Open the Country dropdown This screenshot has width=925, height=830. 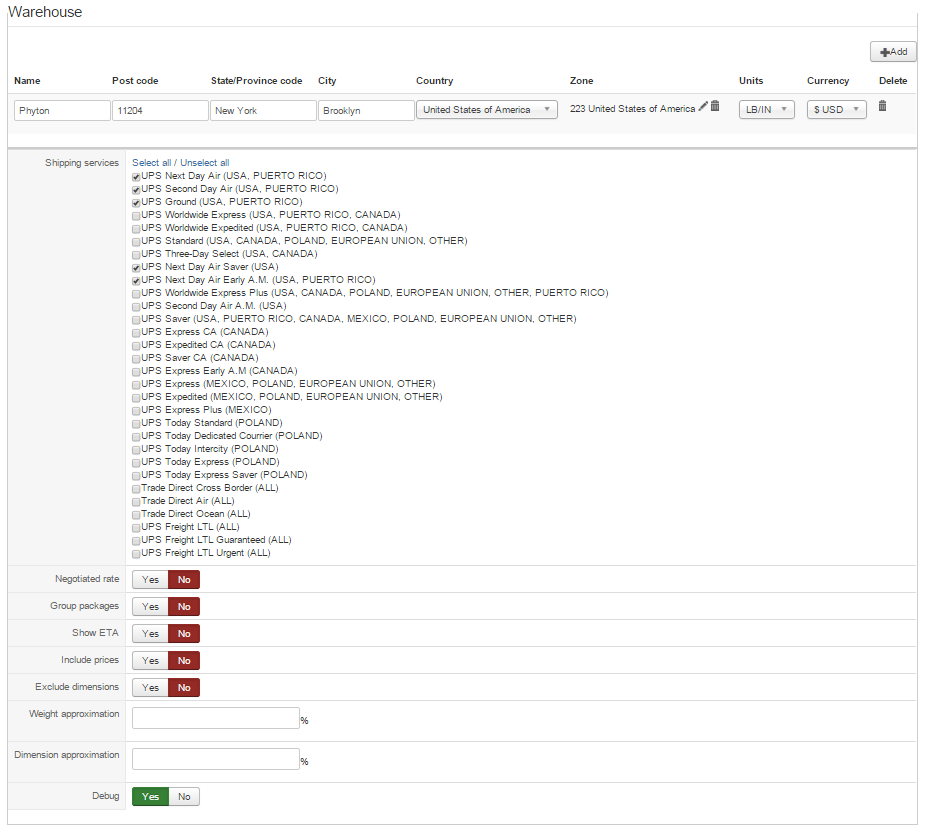click(487, 110)
